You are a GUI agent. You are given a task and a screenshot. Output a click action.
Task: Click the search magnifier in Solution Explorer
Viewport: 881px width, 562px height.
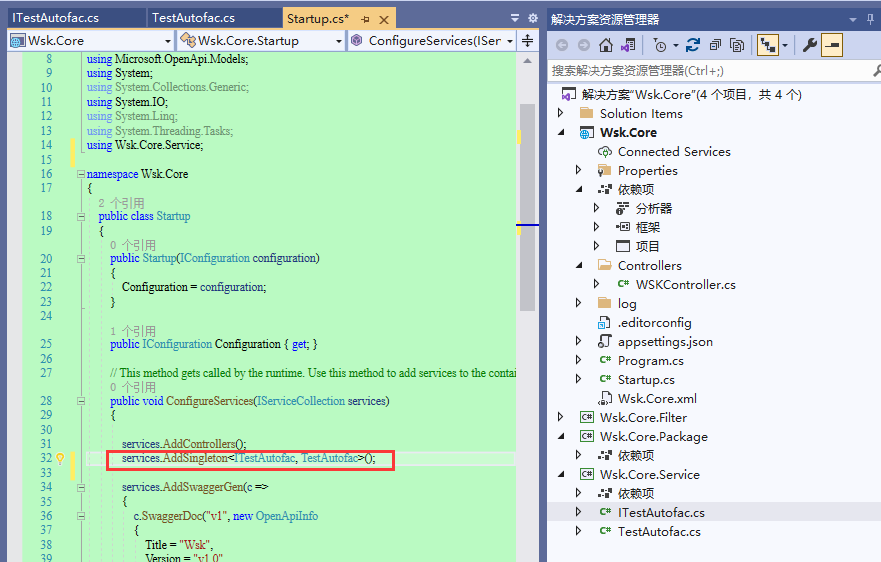[877, 70]
